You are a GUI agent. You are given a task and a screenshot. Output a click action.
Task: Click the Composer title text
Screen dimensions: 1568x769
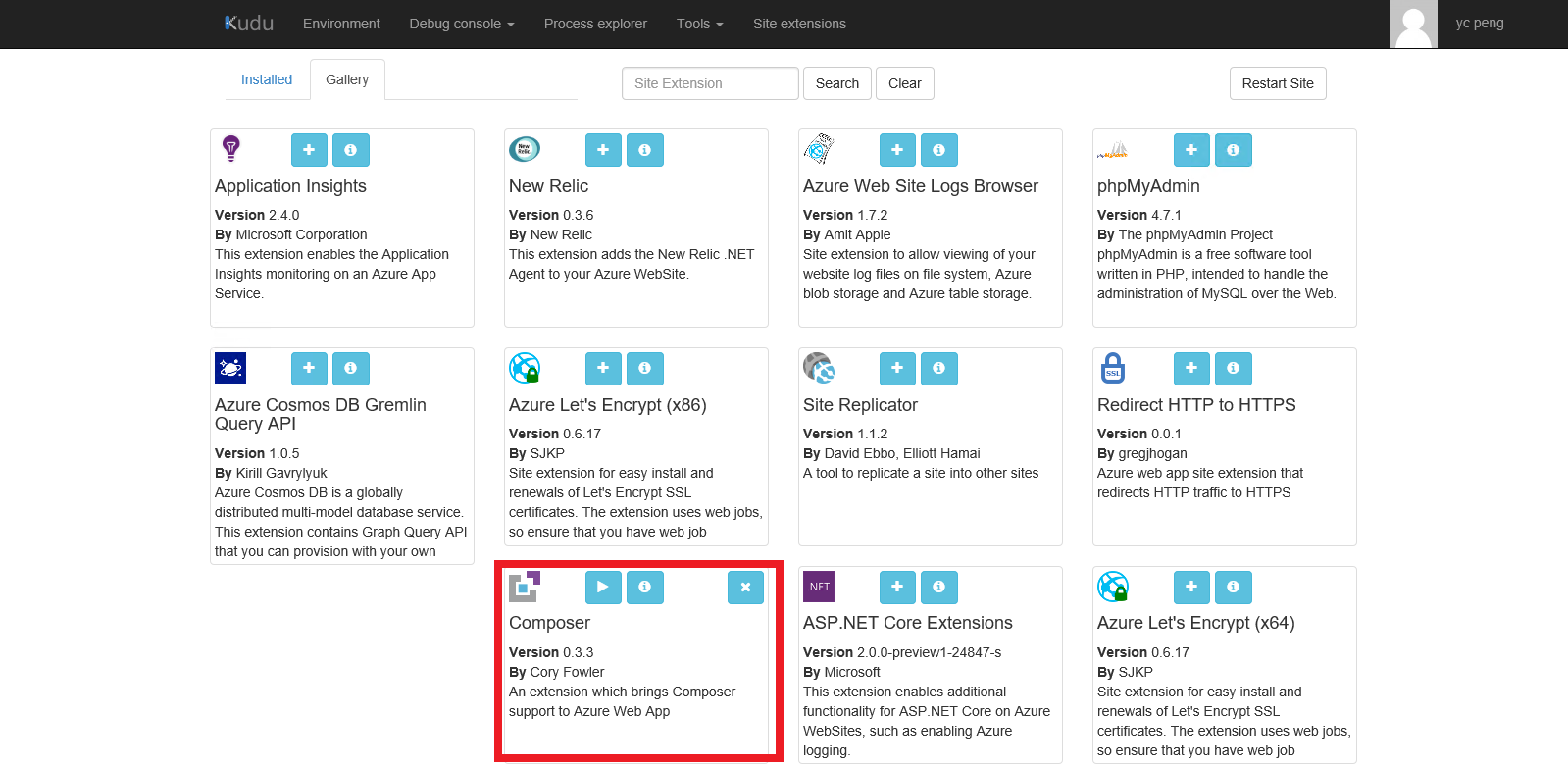tap(549, 623)
